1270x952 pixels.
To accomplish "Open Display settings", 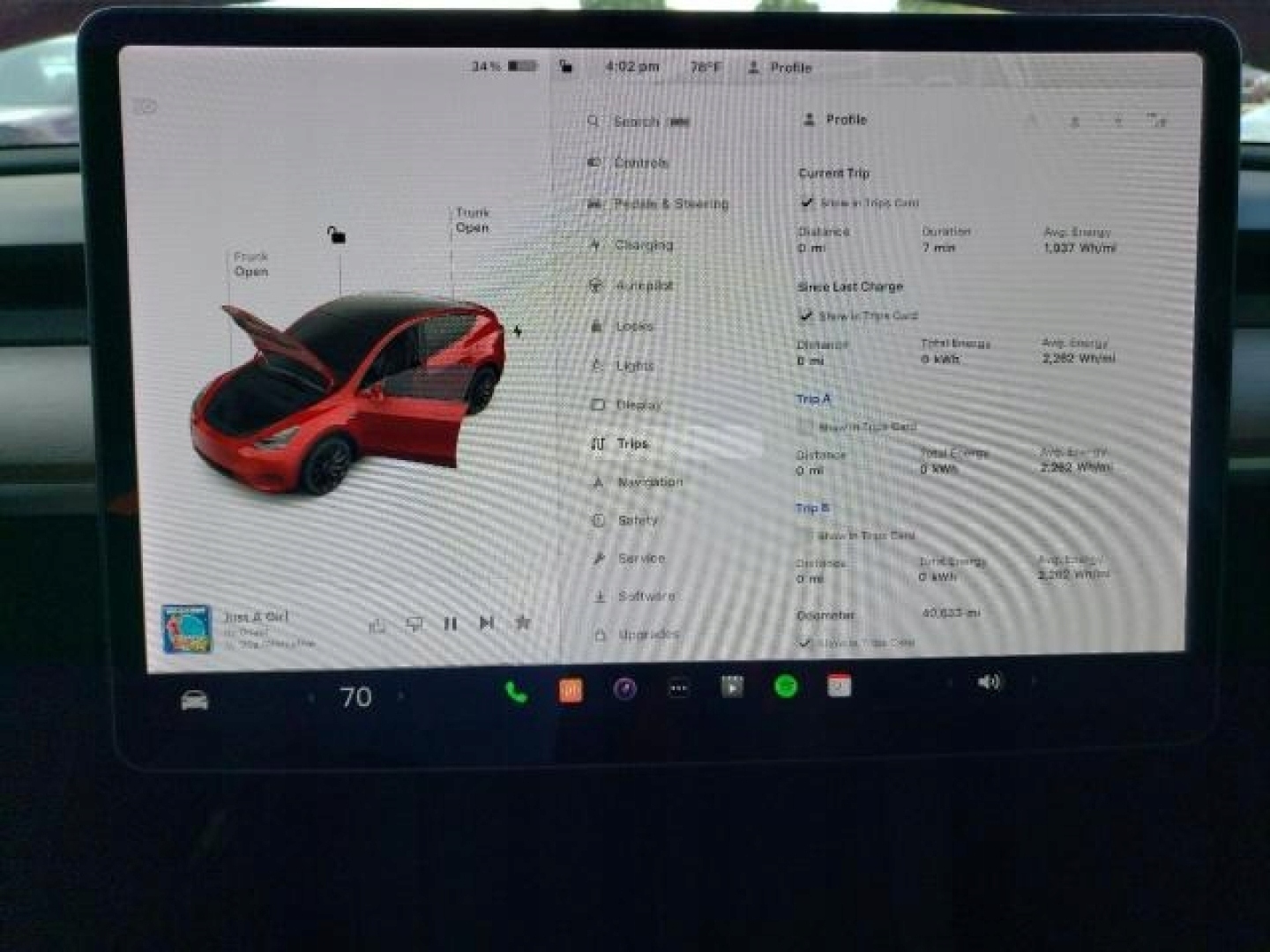I will coord(625,405).
